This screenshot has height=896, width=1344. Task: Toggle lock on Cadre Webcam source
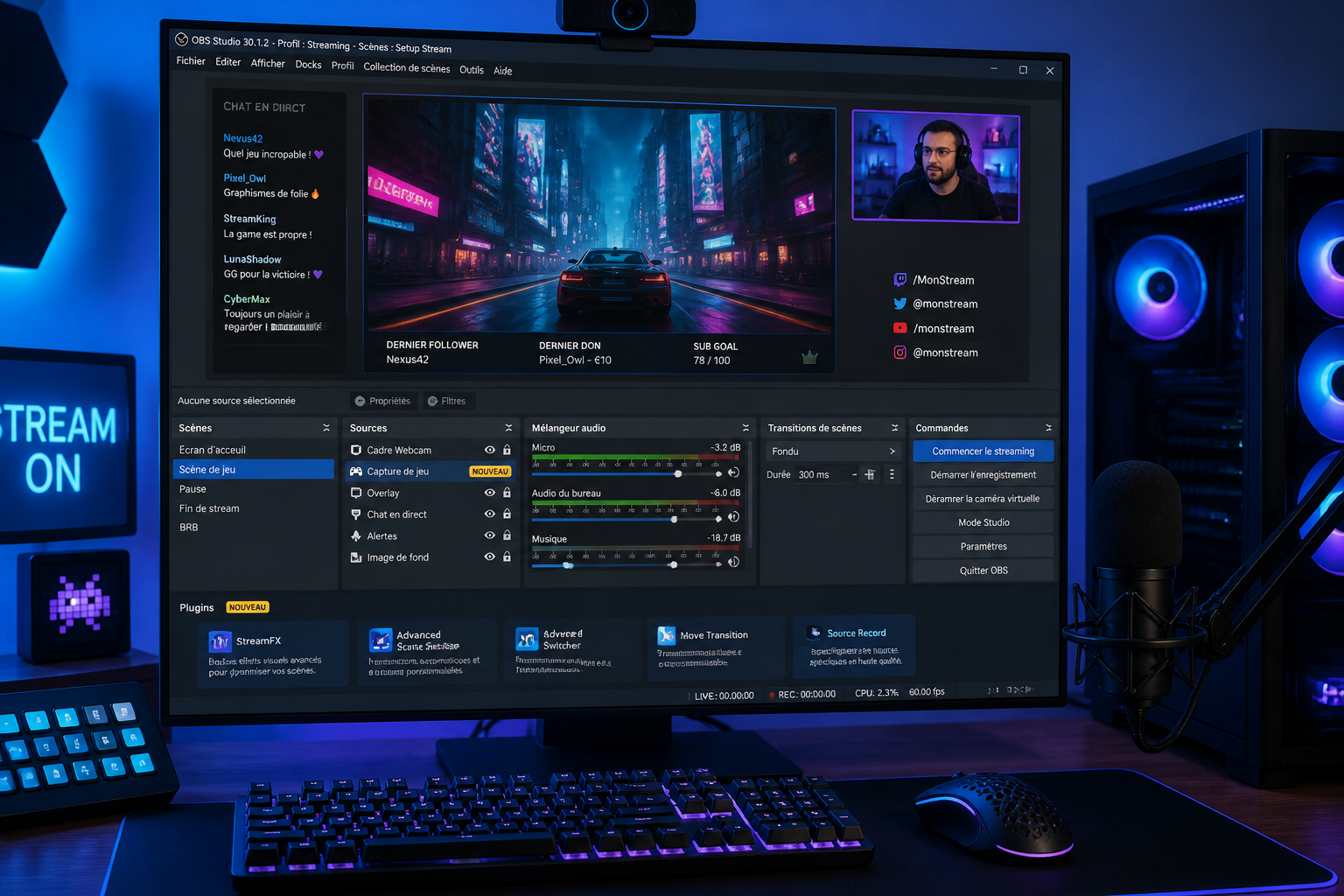point(507,450)
